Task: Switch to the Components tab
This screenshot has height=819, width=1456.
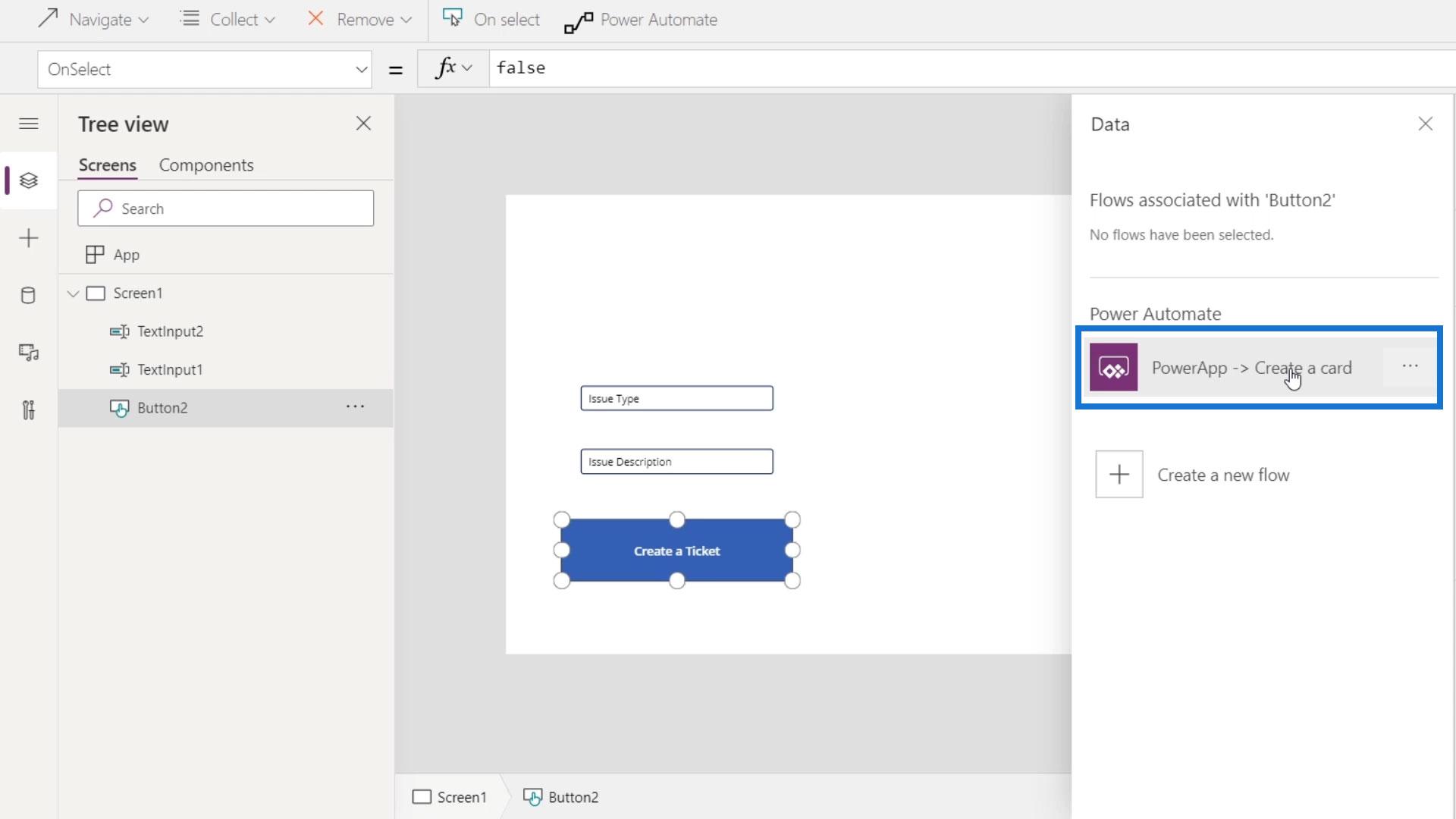Action: point(206,165)
